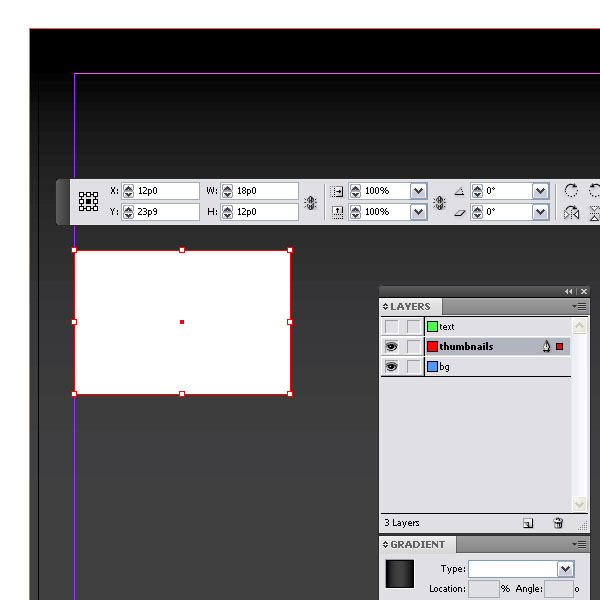Select the thumbnails layer name

(466, 346)
